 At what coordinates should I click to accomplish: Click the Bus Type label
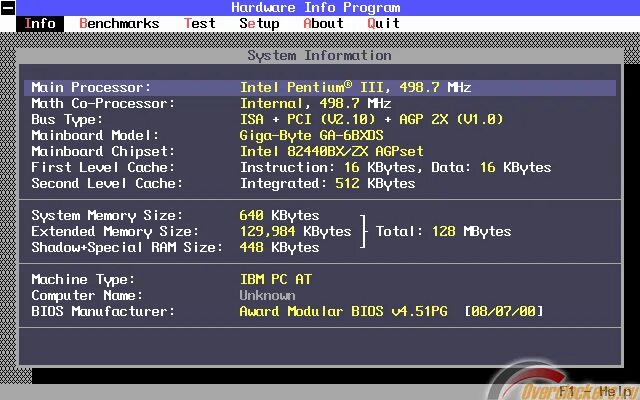[67, 119]
